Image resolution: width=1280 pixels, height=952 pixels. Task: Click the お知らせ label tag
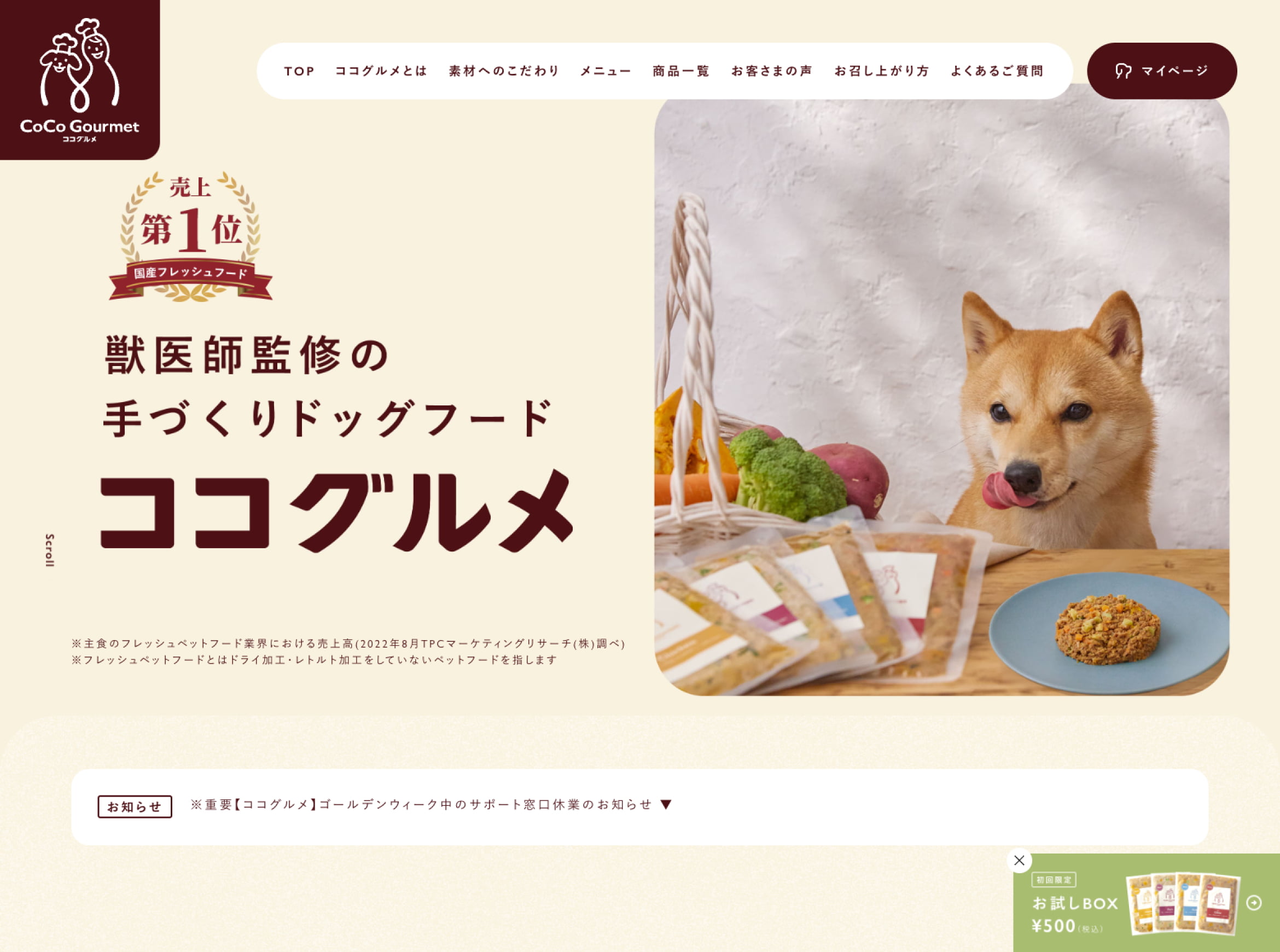tap(135, 807)
